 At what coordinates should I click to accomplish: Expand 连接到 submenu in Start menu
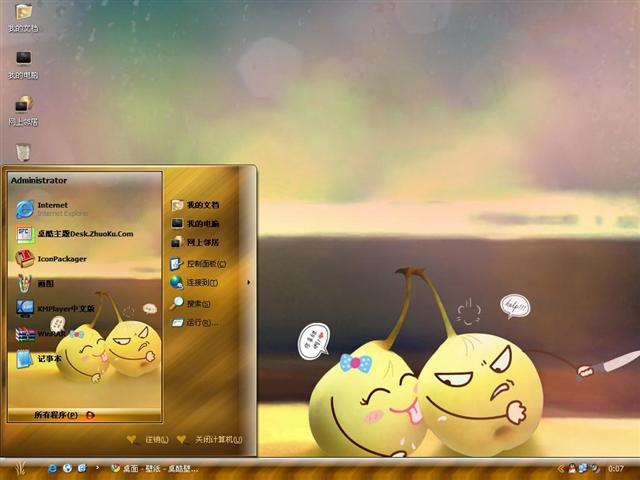point(202,283)
